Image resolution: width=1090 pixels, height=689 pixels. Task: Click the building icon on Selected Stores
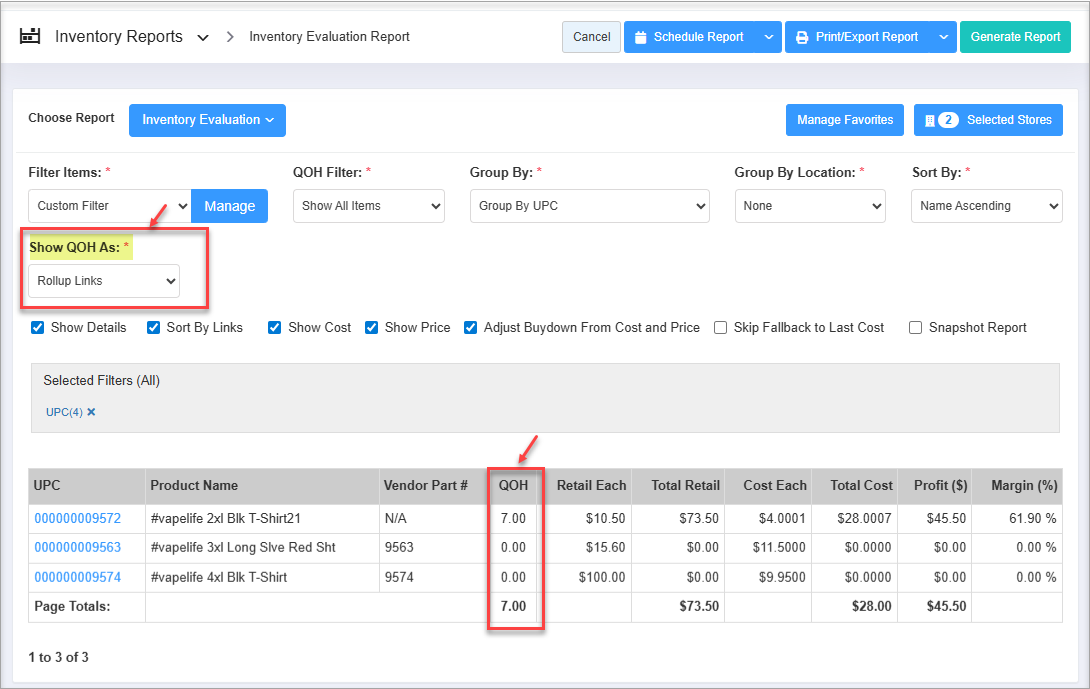(x=929, y=120)
